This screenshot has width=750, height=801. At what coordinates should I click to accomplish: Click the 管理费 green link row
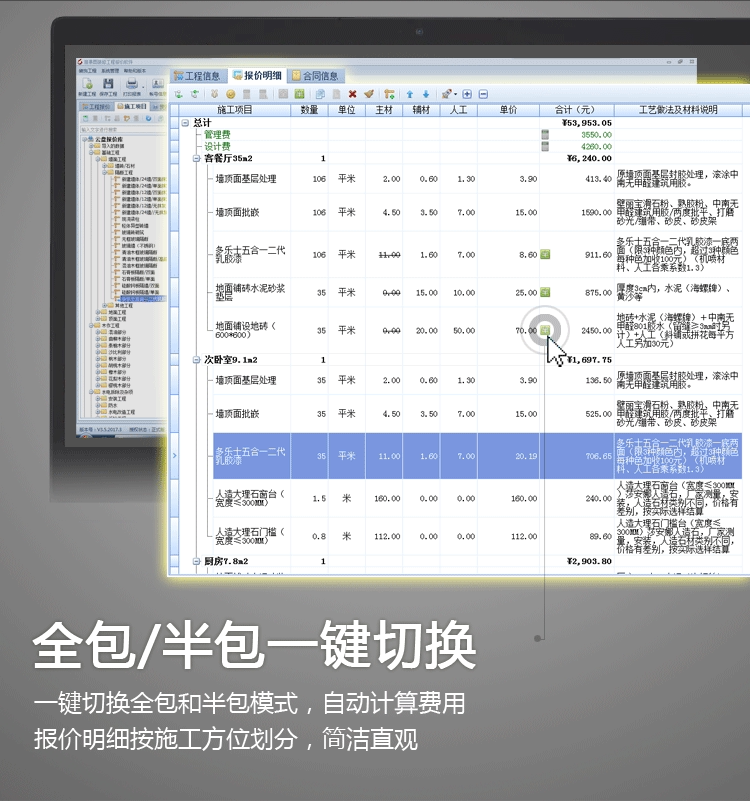coord(217,134)
